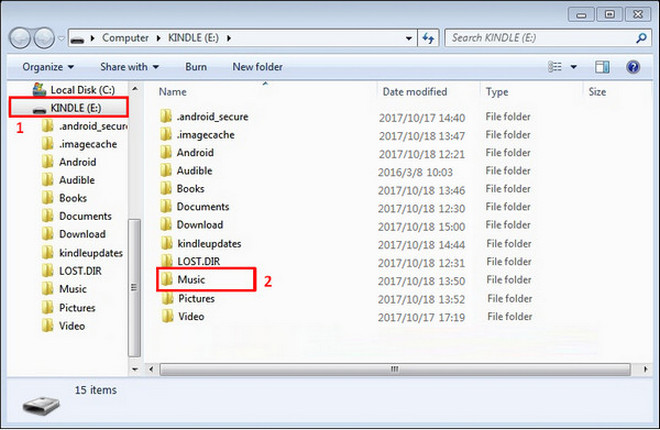
Task: Expand the arrow after KINDLE (E:) breadcrumb
Action: point(229,38)
